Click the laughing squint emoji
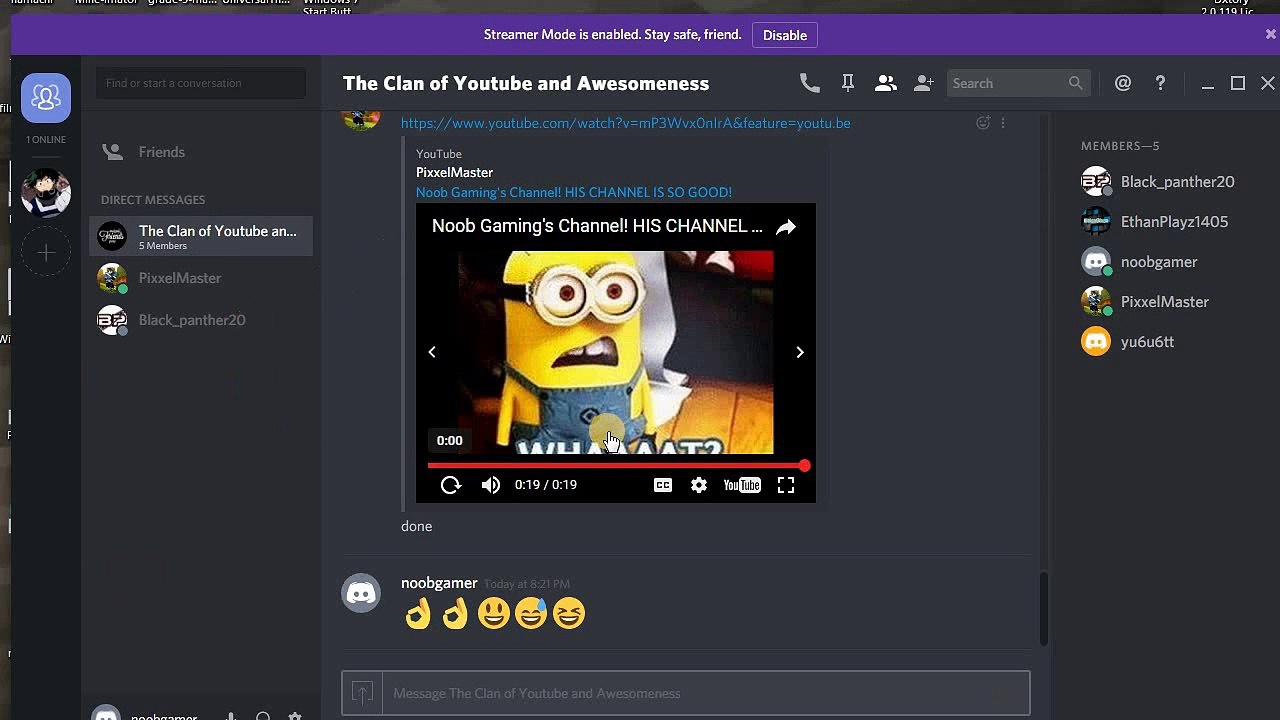The width and height of the screenshot is (1280, 720). (569, 613)
